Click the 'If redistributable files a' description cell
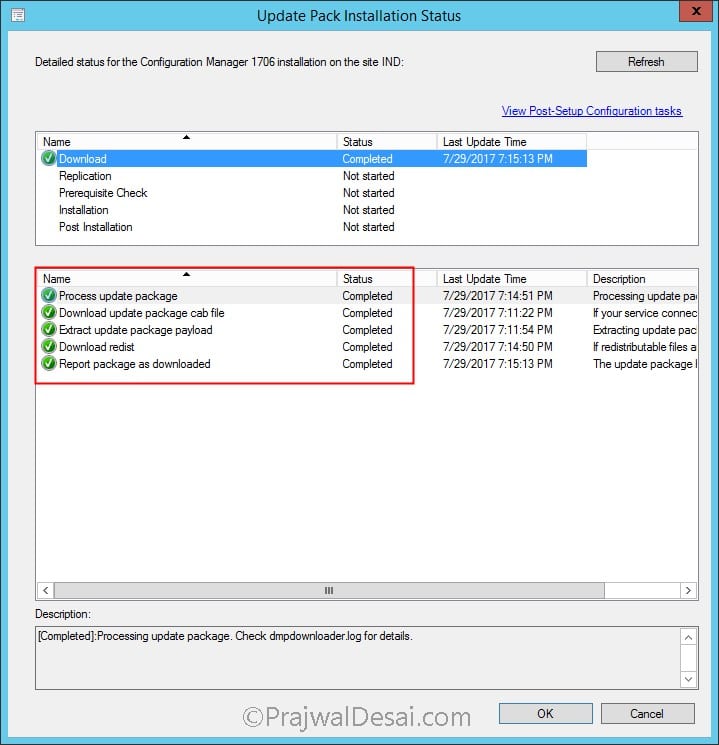The image size is (719, 745). (x=645, y=347)
